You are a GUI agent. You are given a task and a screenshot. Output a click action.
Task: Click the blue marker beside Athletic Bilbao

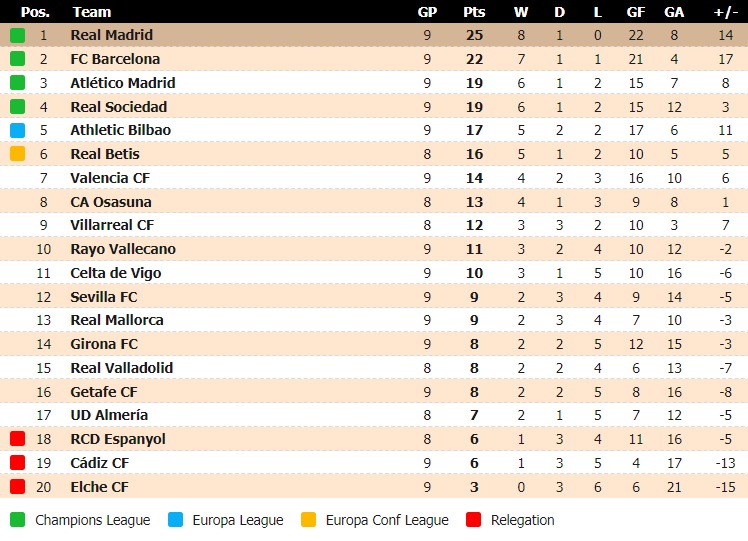click(x=18, y=130)
